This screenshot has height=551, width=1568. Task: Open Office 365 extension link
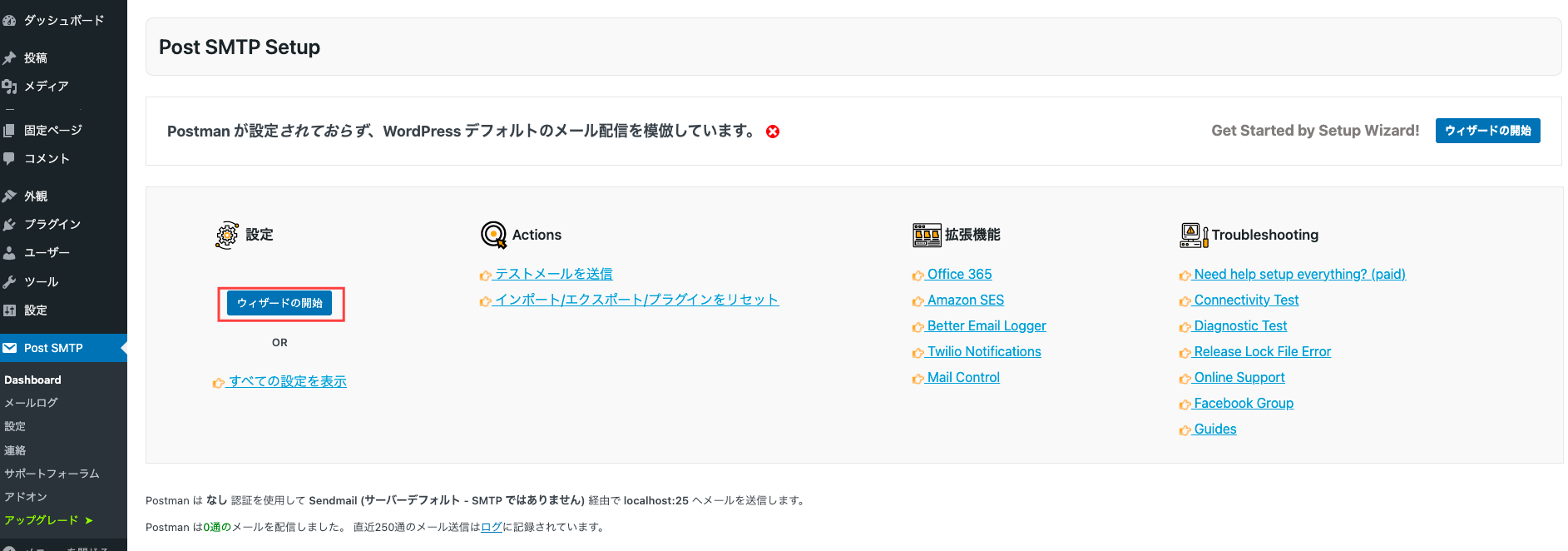point(959,274)
